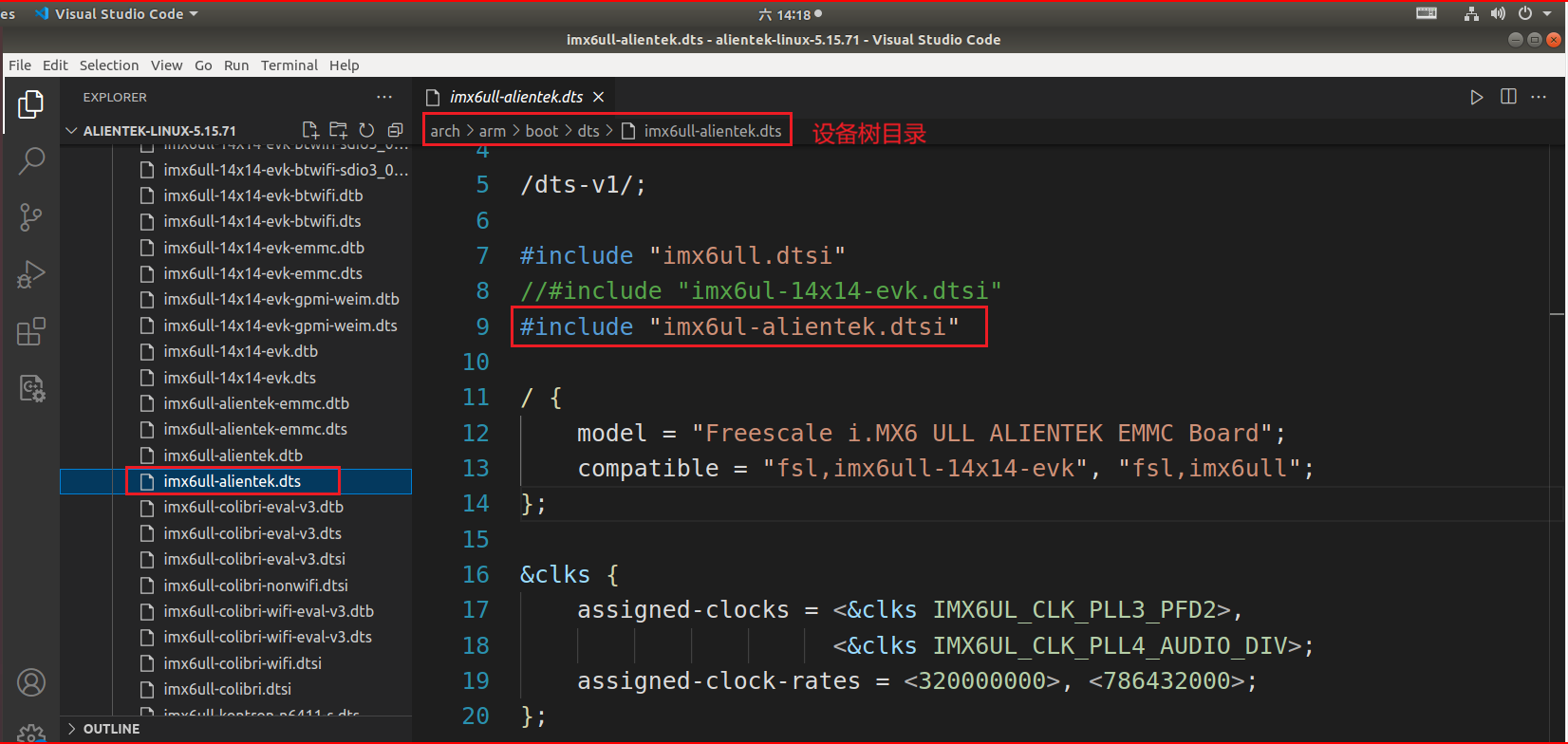Open the Source Control view
This screenshot has height=744, width=1568.
tap(30, 218)
